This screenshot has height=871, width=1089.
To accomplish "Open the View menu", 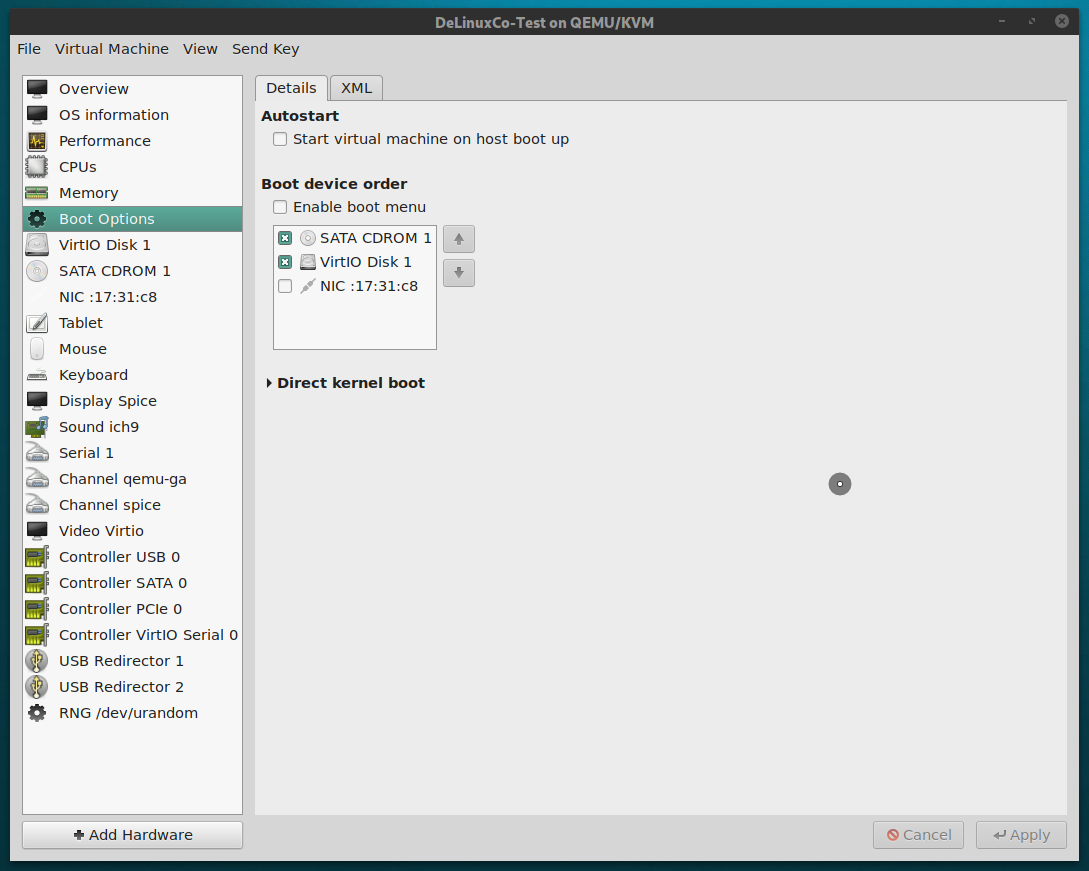I will point(200,49).
